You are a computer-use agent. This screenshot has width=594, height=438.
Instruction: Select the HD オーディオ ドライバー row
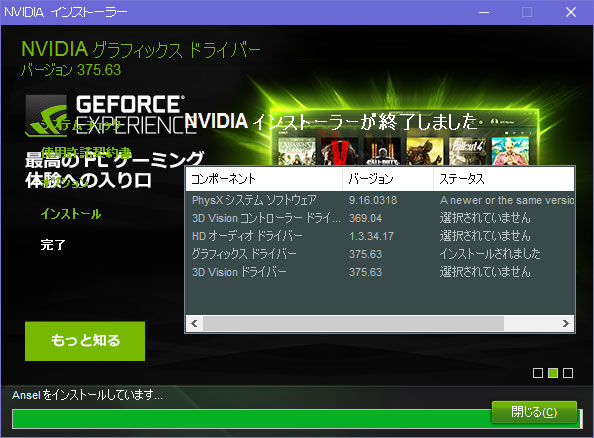[380, 236]
